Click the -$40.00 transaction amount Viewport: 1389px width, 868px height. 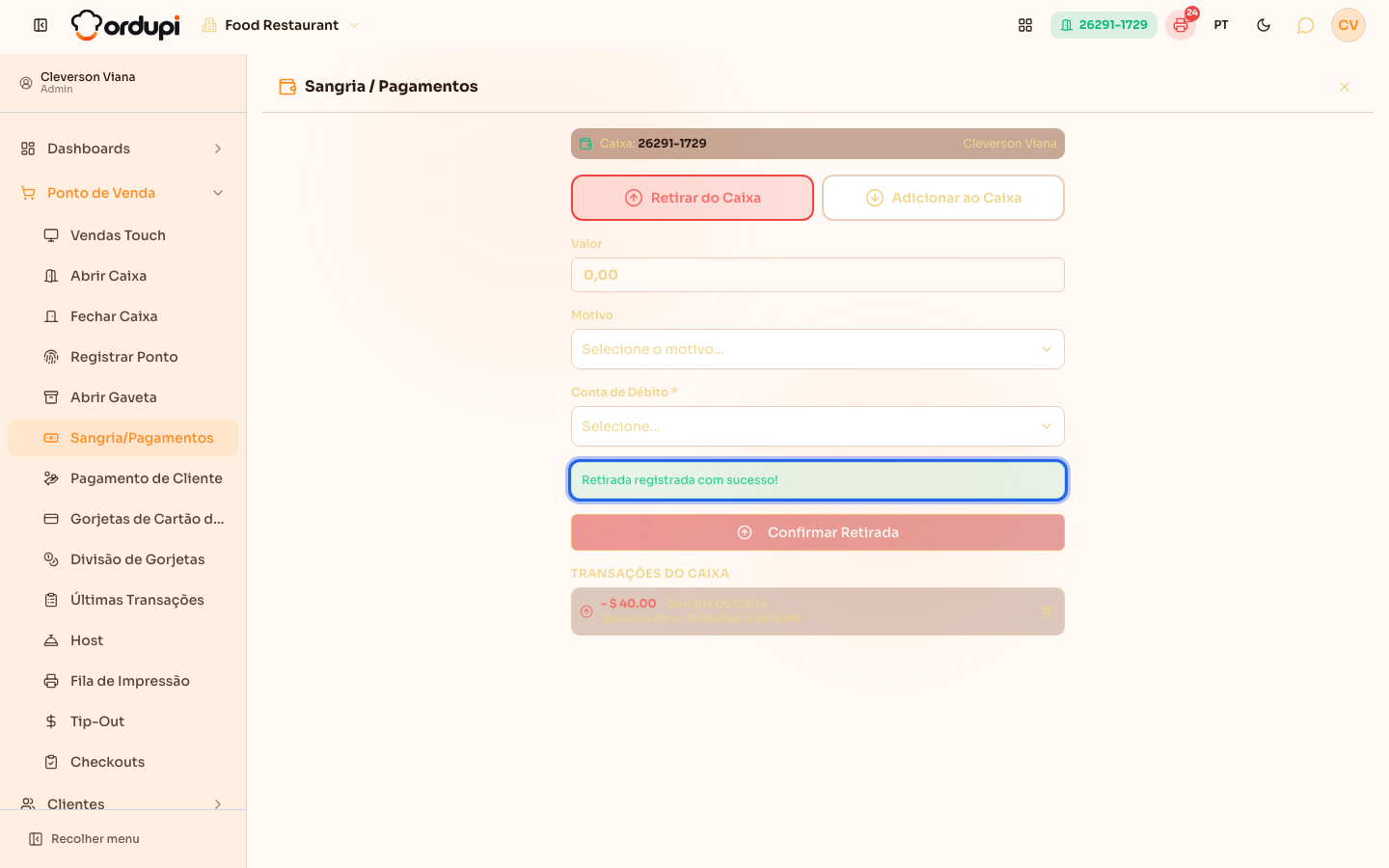629,604
